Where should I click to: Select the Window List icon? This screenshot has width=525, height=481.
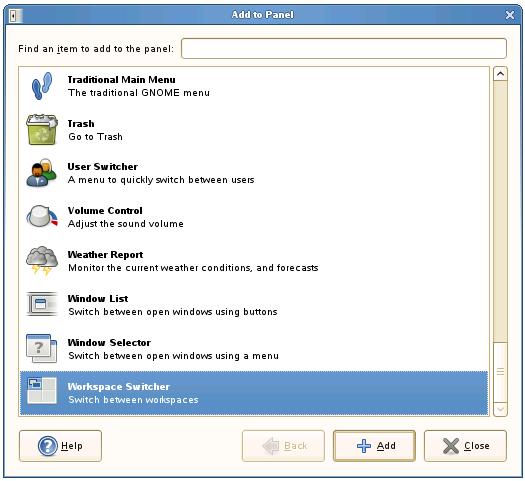[x=42, y=304]
